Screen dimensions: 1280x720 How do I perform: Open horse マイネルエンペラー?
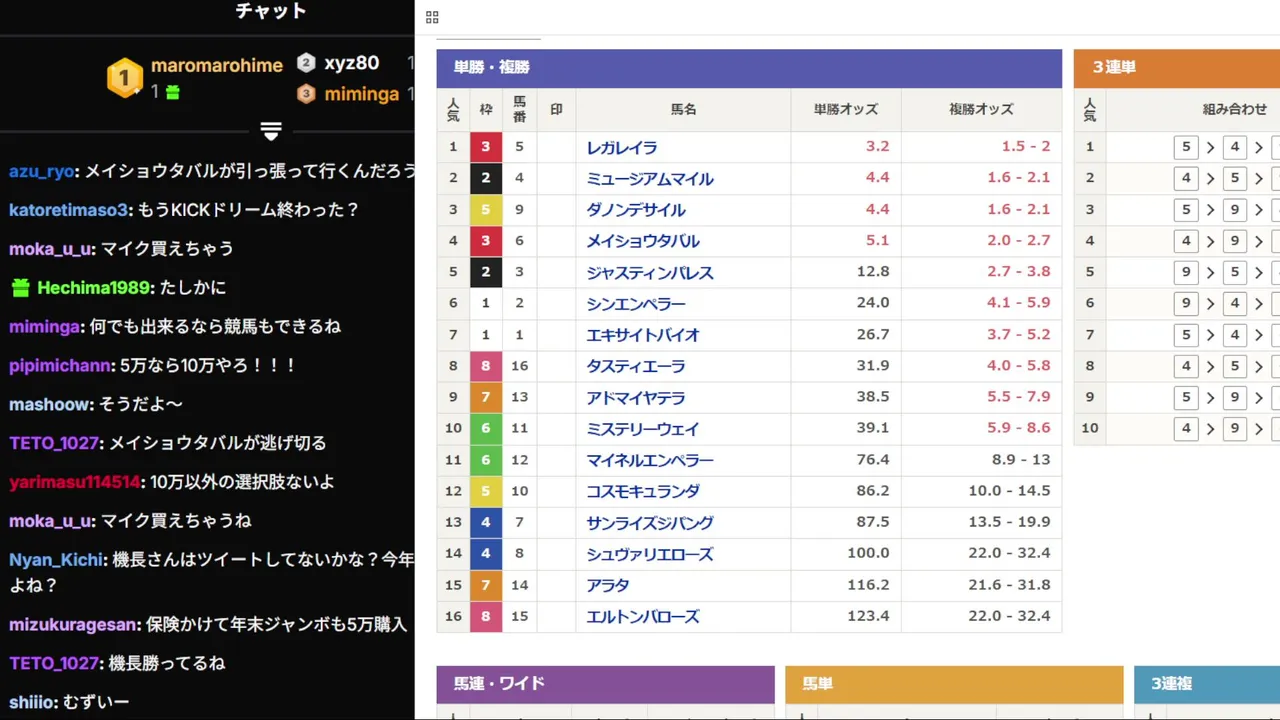click(x=650, y=461)
